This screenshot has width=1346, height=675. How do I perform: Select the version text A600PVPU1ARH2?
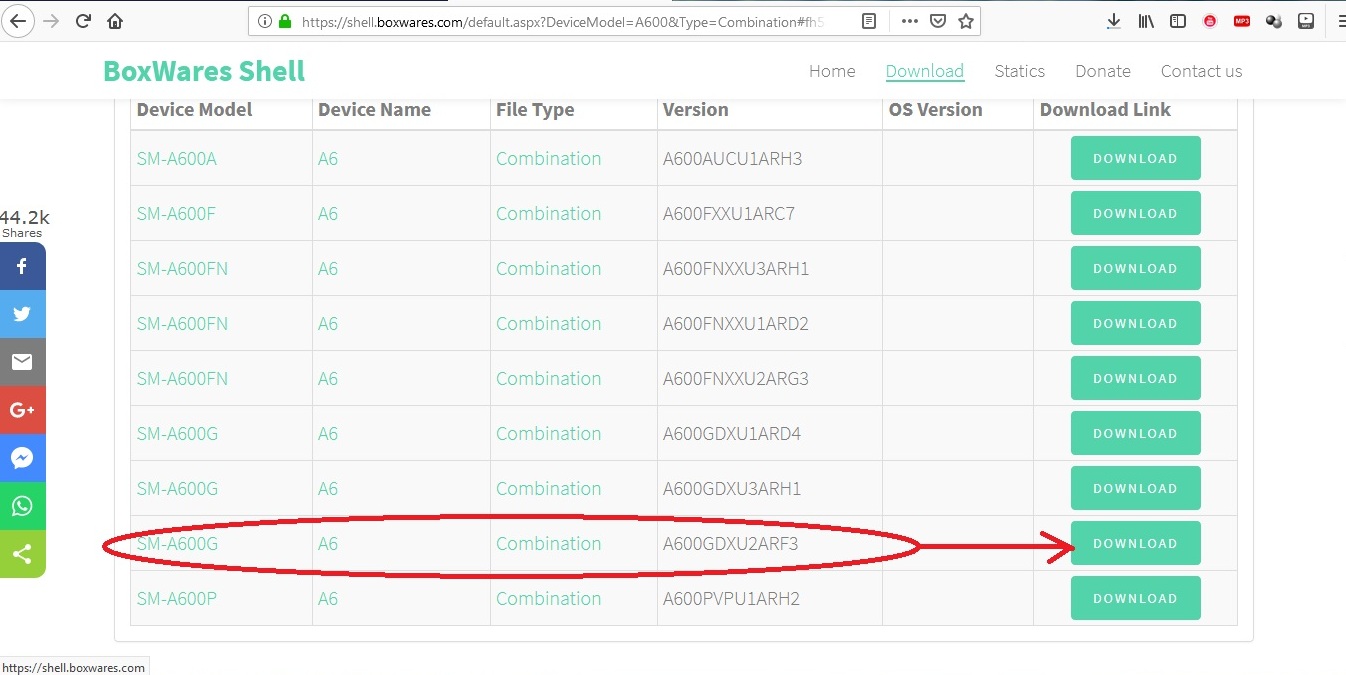coord(731,598)
